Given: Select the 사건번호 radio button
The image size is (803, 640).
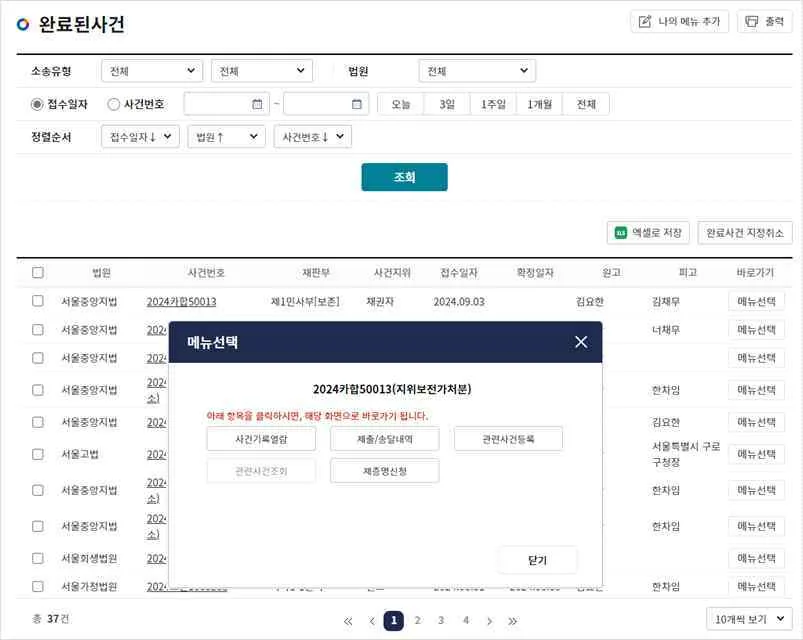Looking at the screenshot, I should point(113,104).
